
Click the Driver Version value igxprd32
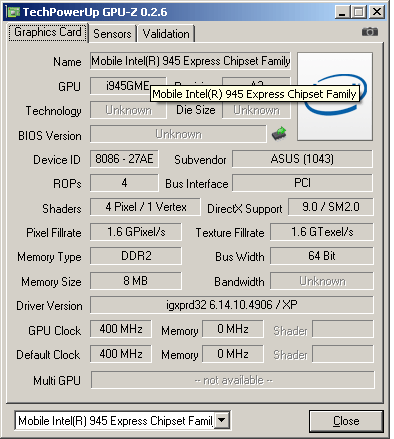pos(232,305)
